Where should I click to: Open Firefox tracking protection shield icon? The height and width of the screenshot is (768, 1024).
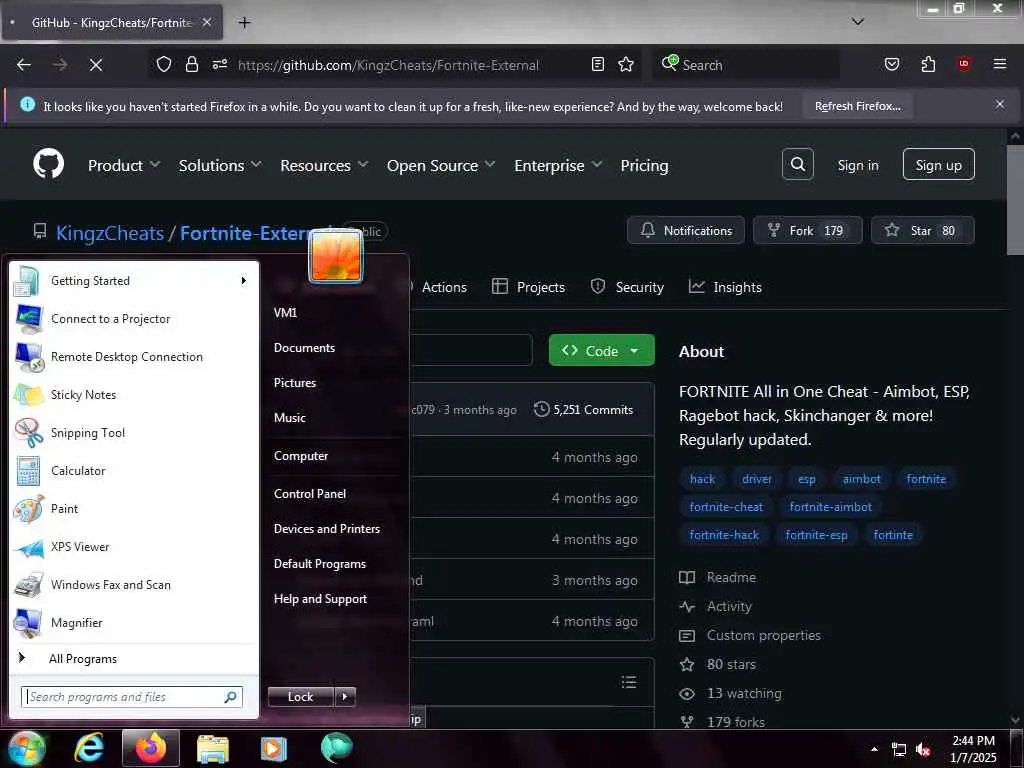click(164, 65)
